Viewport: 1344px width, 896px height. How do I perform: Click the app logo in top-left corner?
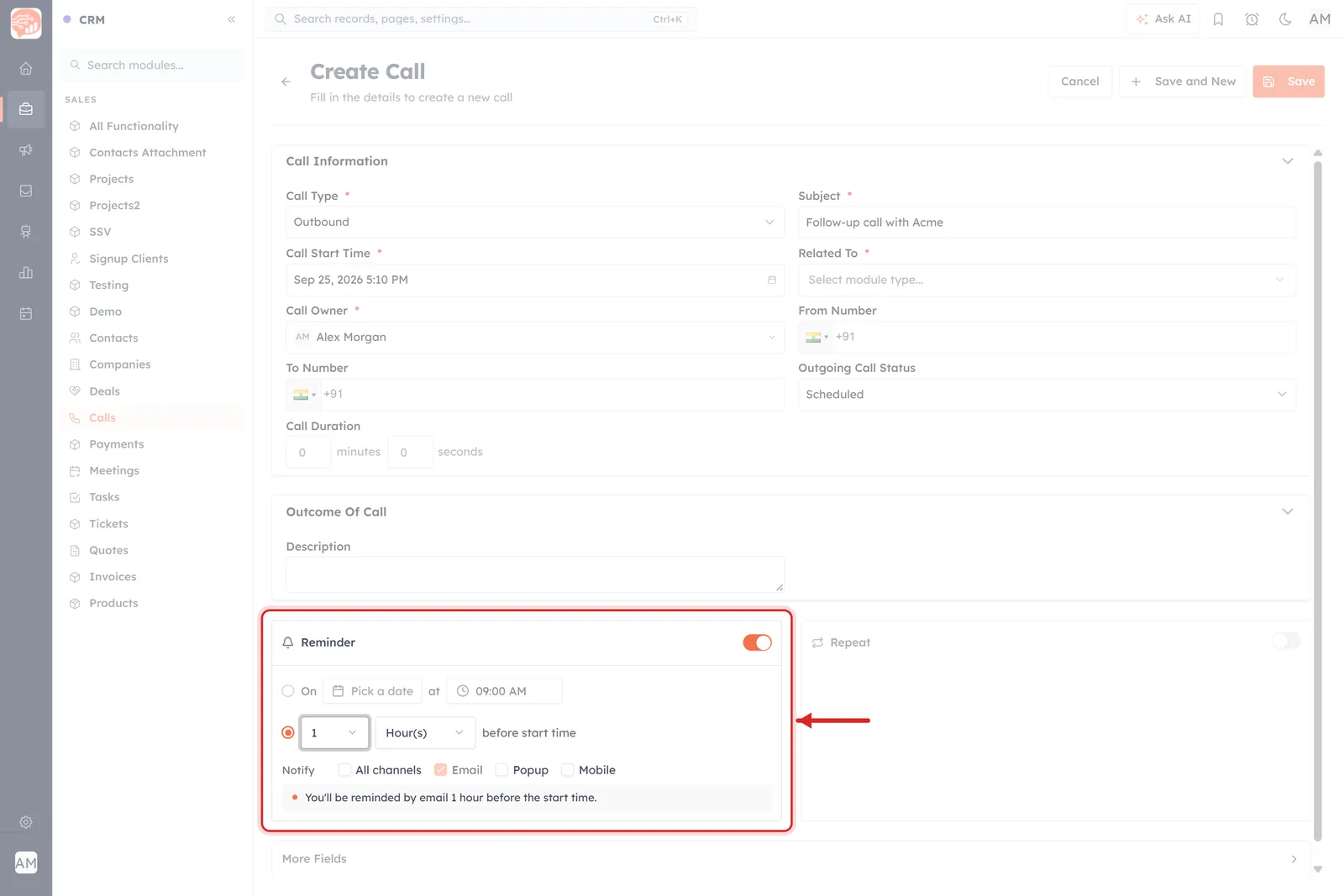[26, 23]
